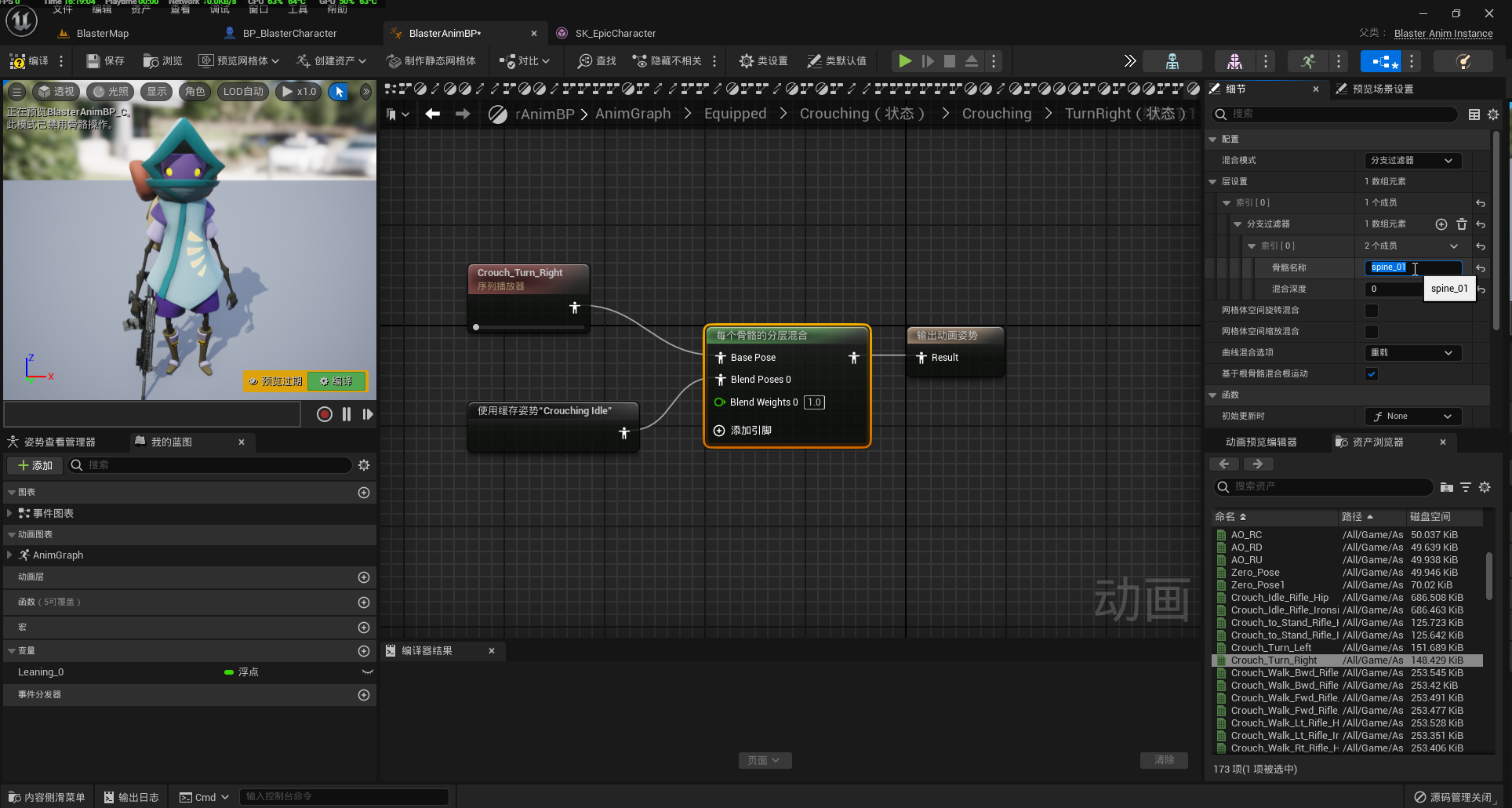This screenshot has width=1512, height=808.
Task: Open details panel settings gear
Action: click(x=1493, y=115)
